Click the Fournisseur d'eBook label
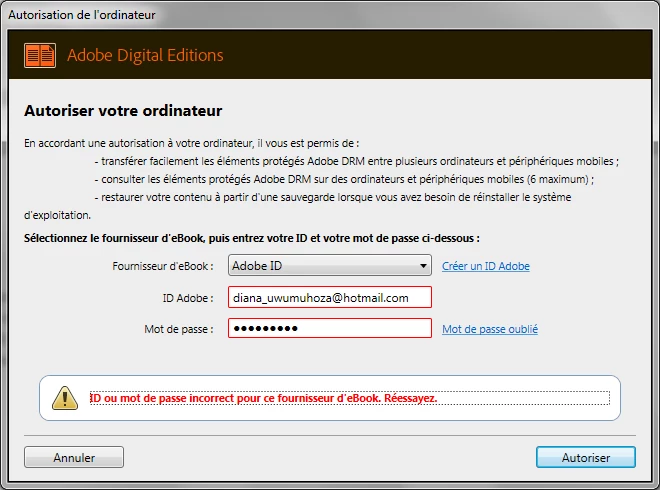The image size is (660, 490). point(162,266)
